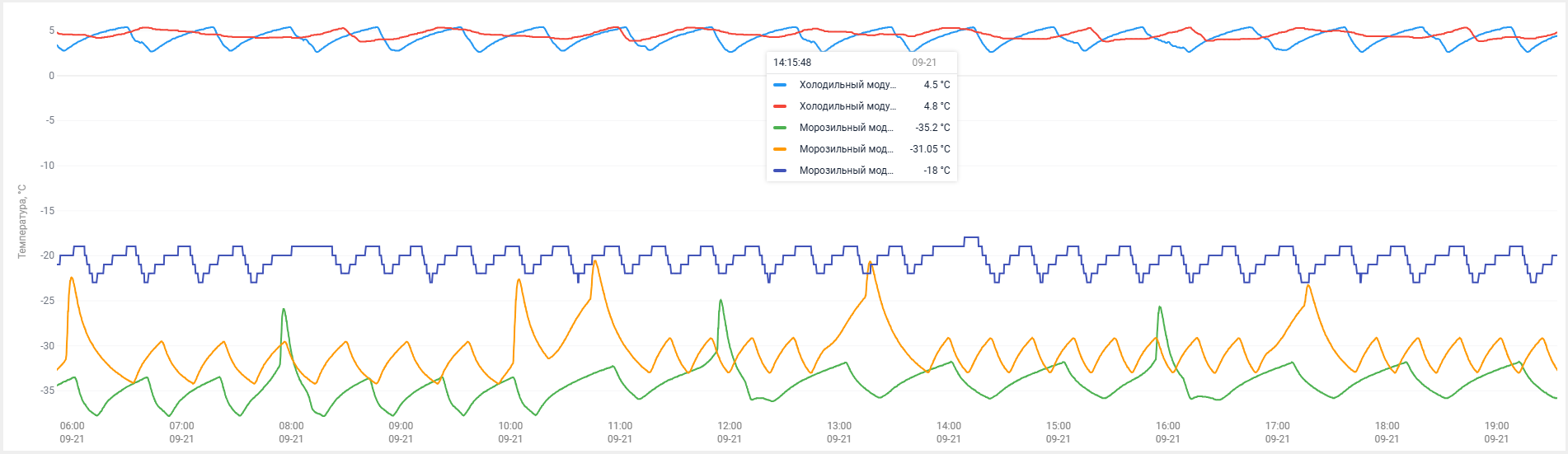Click the 09-21 date in the tooltip header
The width and height of the screenshot is (1568, 454).
(924, 63)
